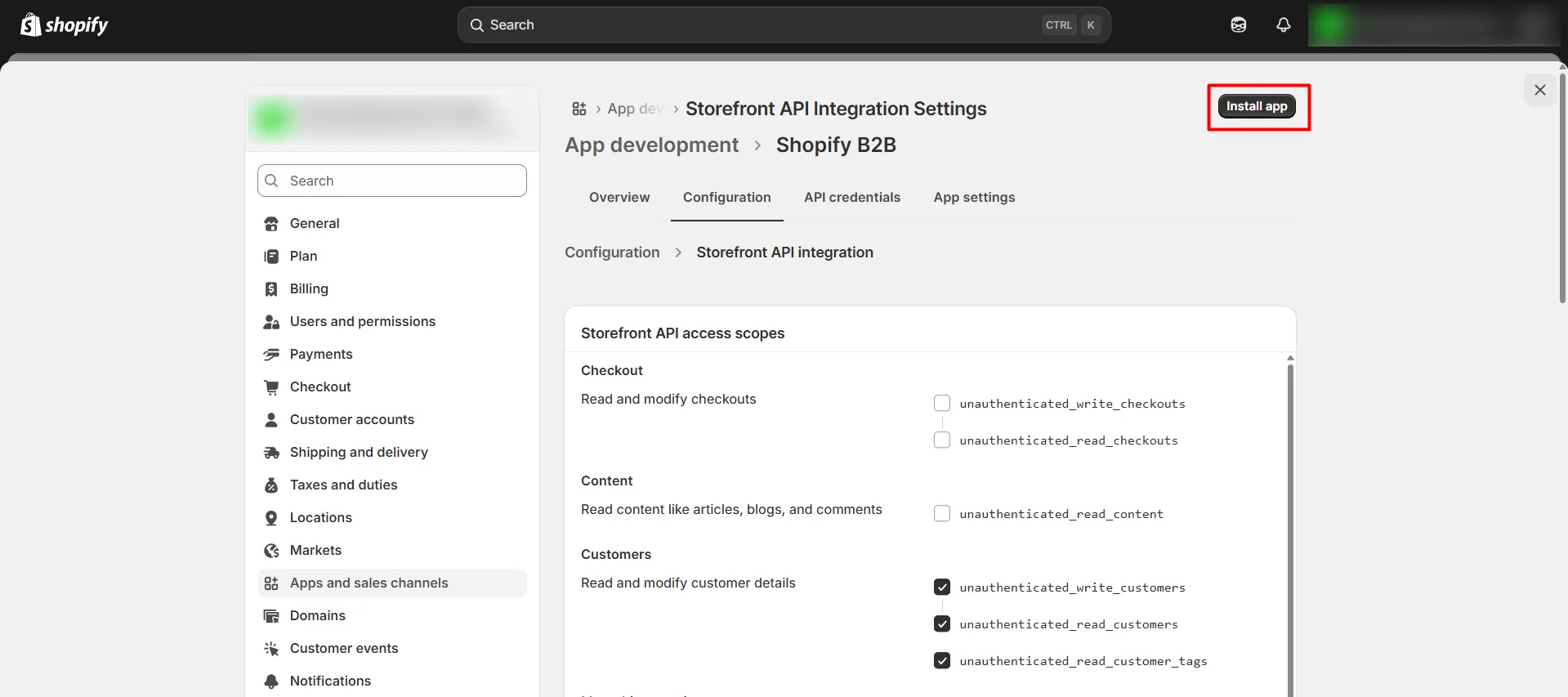Click the Billing icon in settings sidebar
This screenshot has width=1568, height=697.
pyautogui.click(x=271, y=289)
